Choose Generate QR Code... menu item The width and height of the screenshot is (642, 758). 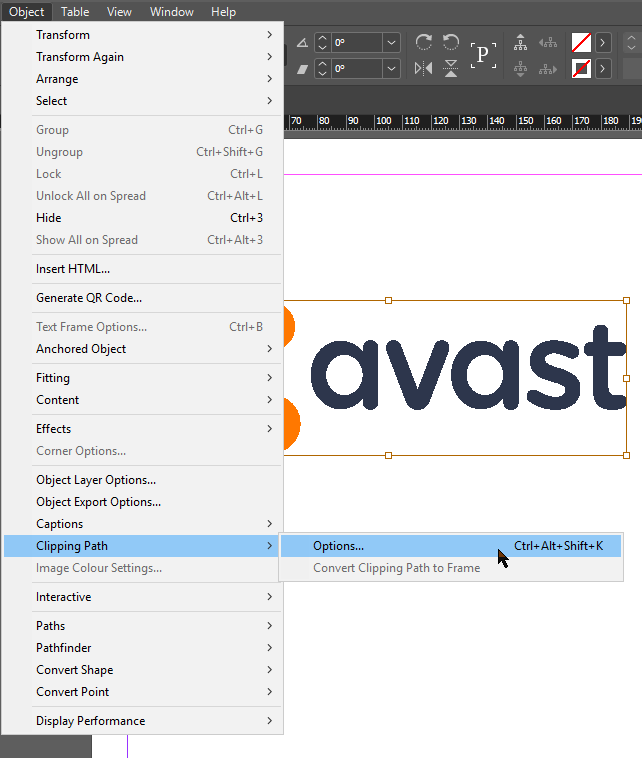[x=142, y=298]
